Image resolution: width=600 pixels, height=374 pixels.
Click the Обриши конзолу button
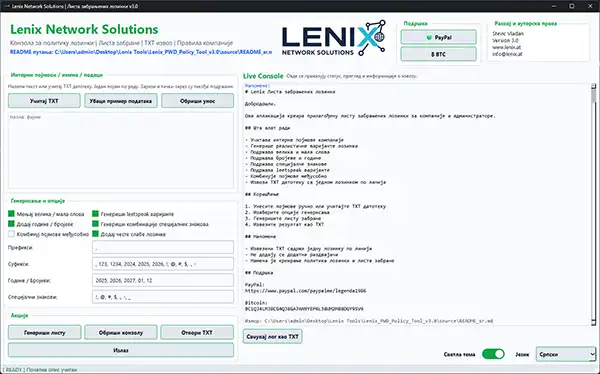pyautogui.click(x=121, y=333)
